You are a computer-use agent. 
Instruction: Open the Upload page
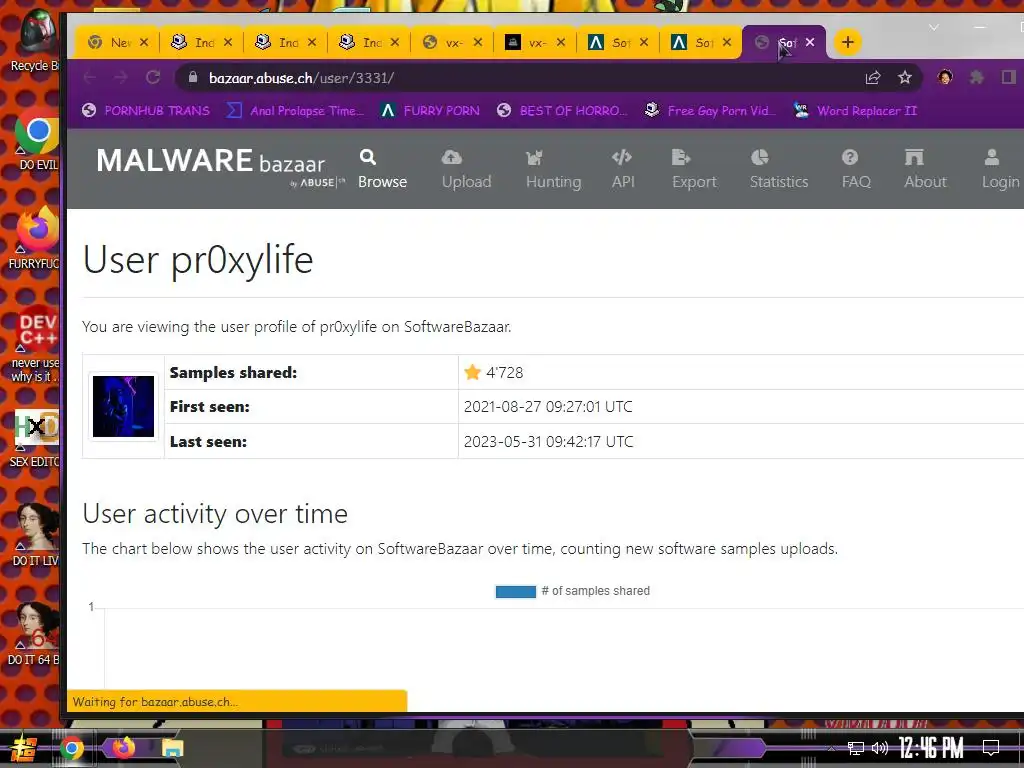click(x=466, y=169)
